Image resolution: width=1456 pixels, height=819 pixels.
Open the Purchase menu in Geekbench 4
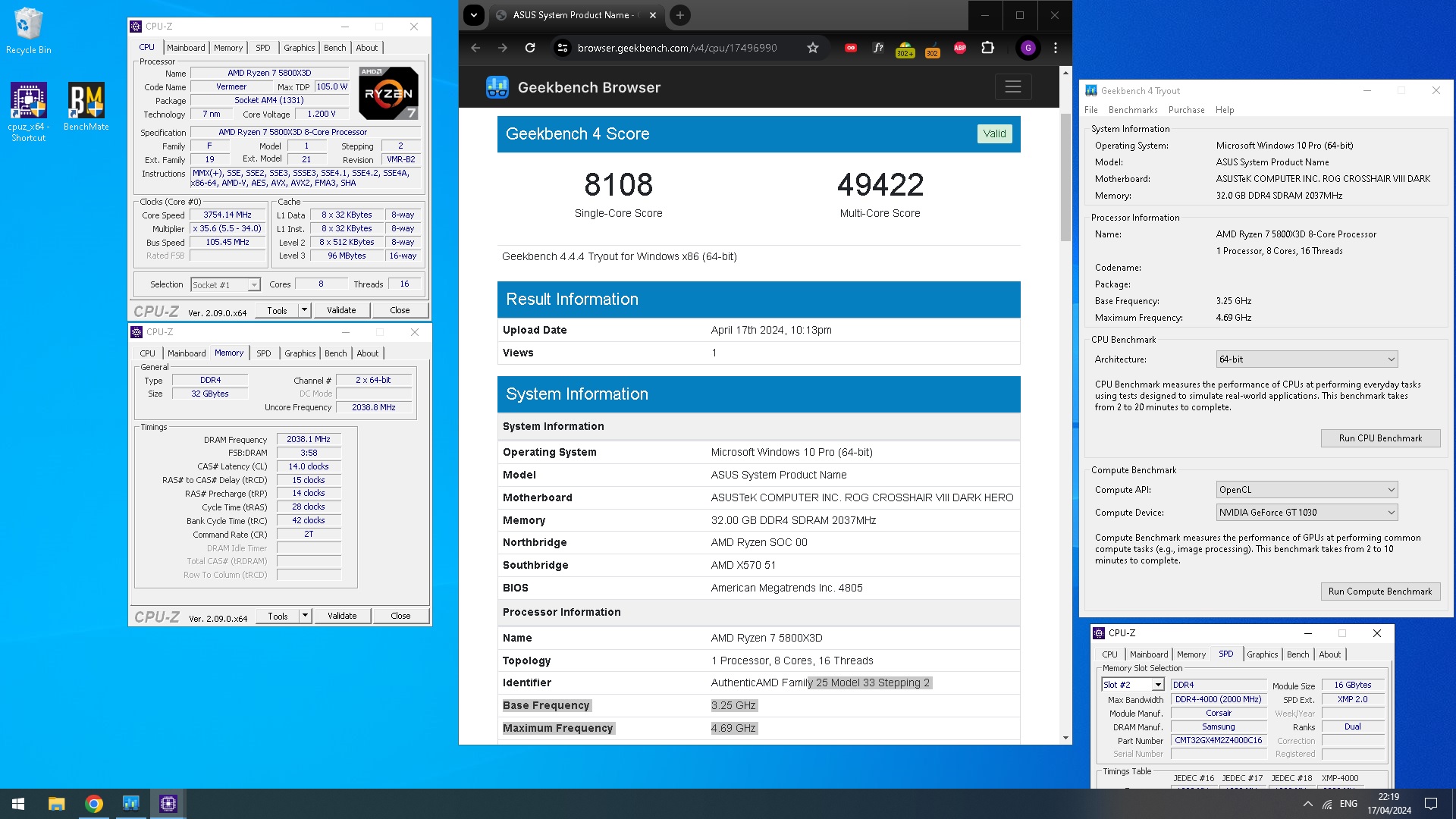tap(1186, 110)
